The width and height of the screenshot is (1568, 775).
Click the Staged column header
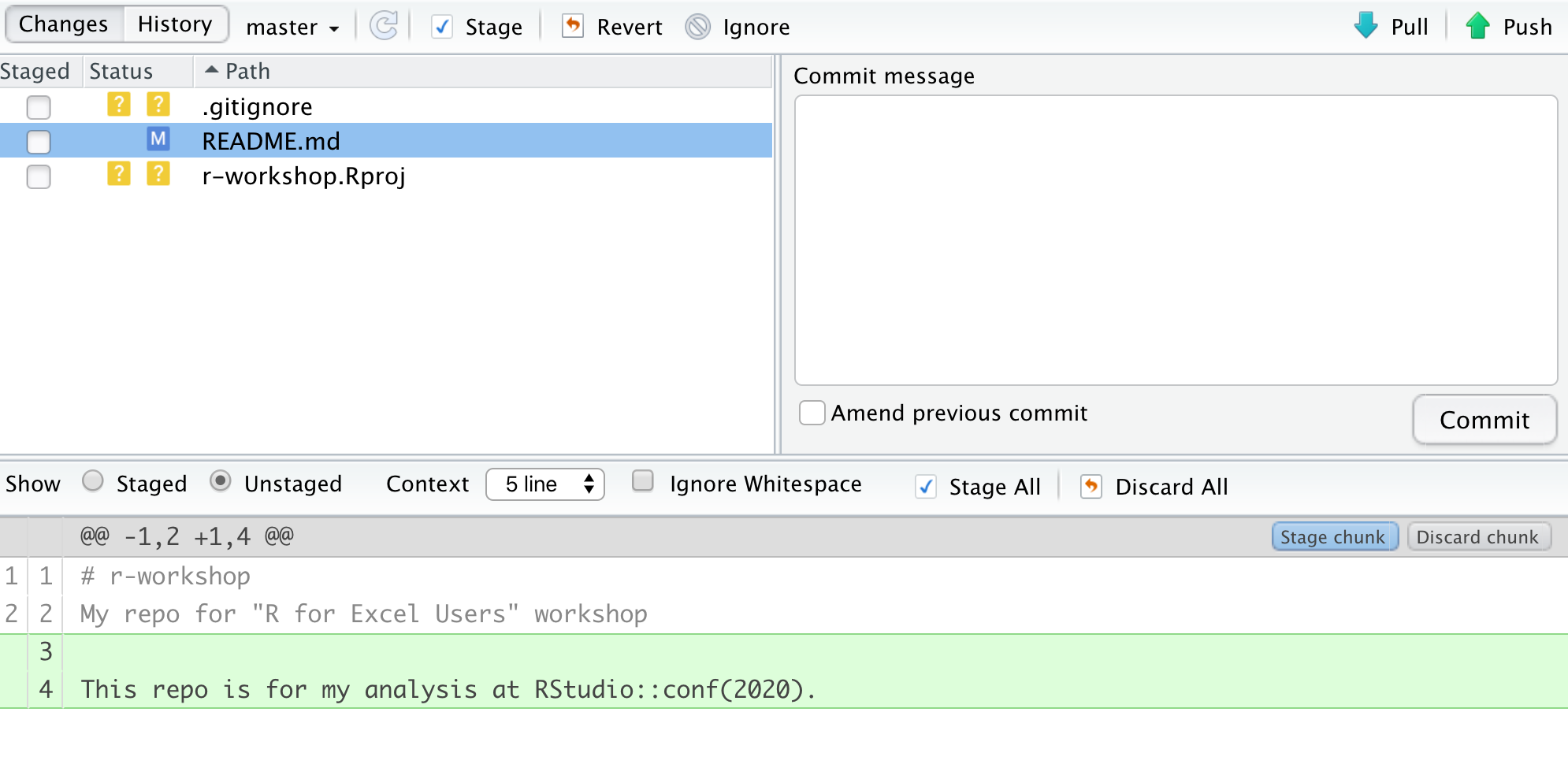point(39,72)
